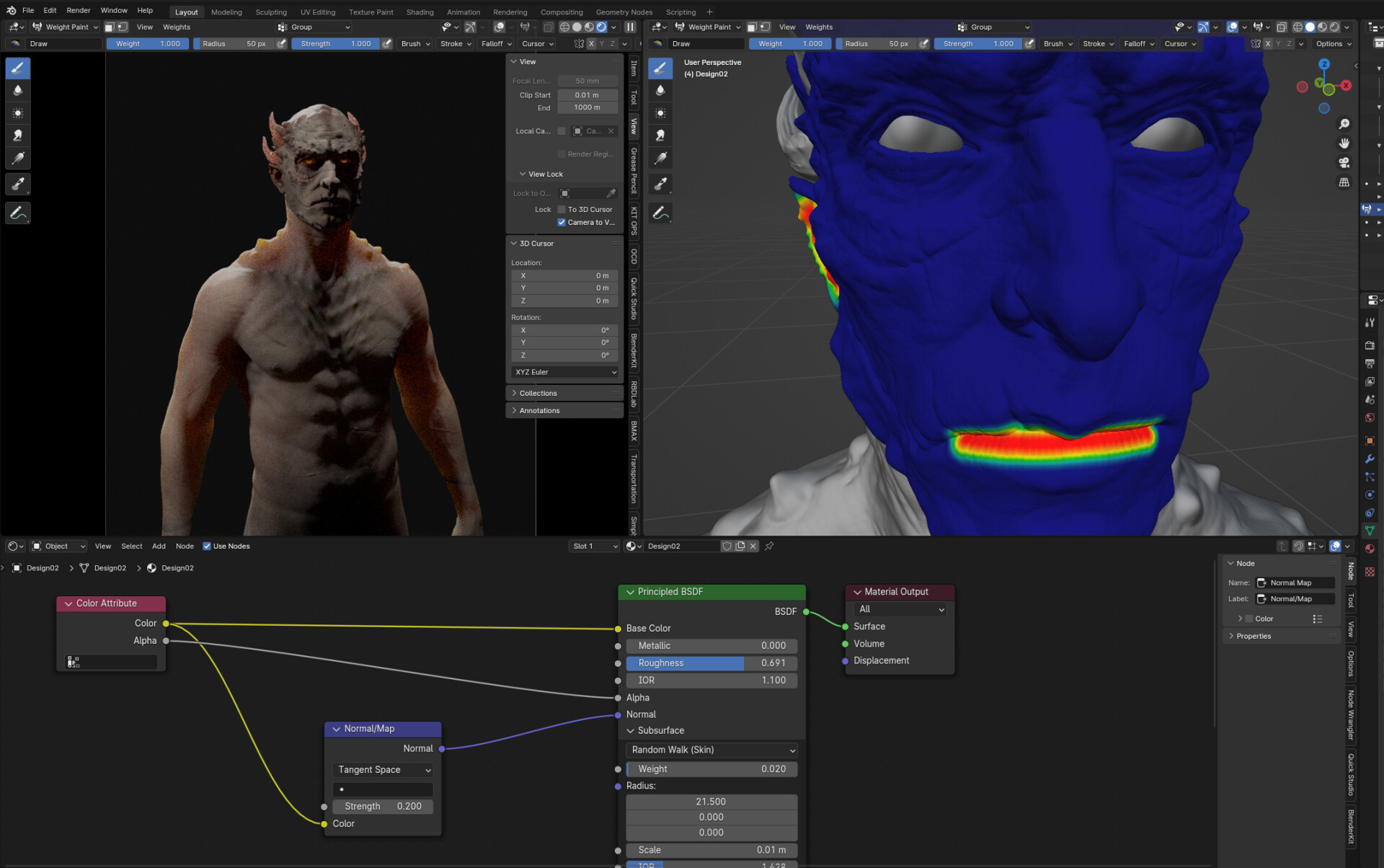
Task: Select the Sample Weight tool in the left toolbar
Action: pos(18,185)
